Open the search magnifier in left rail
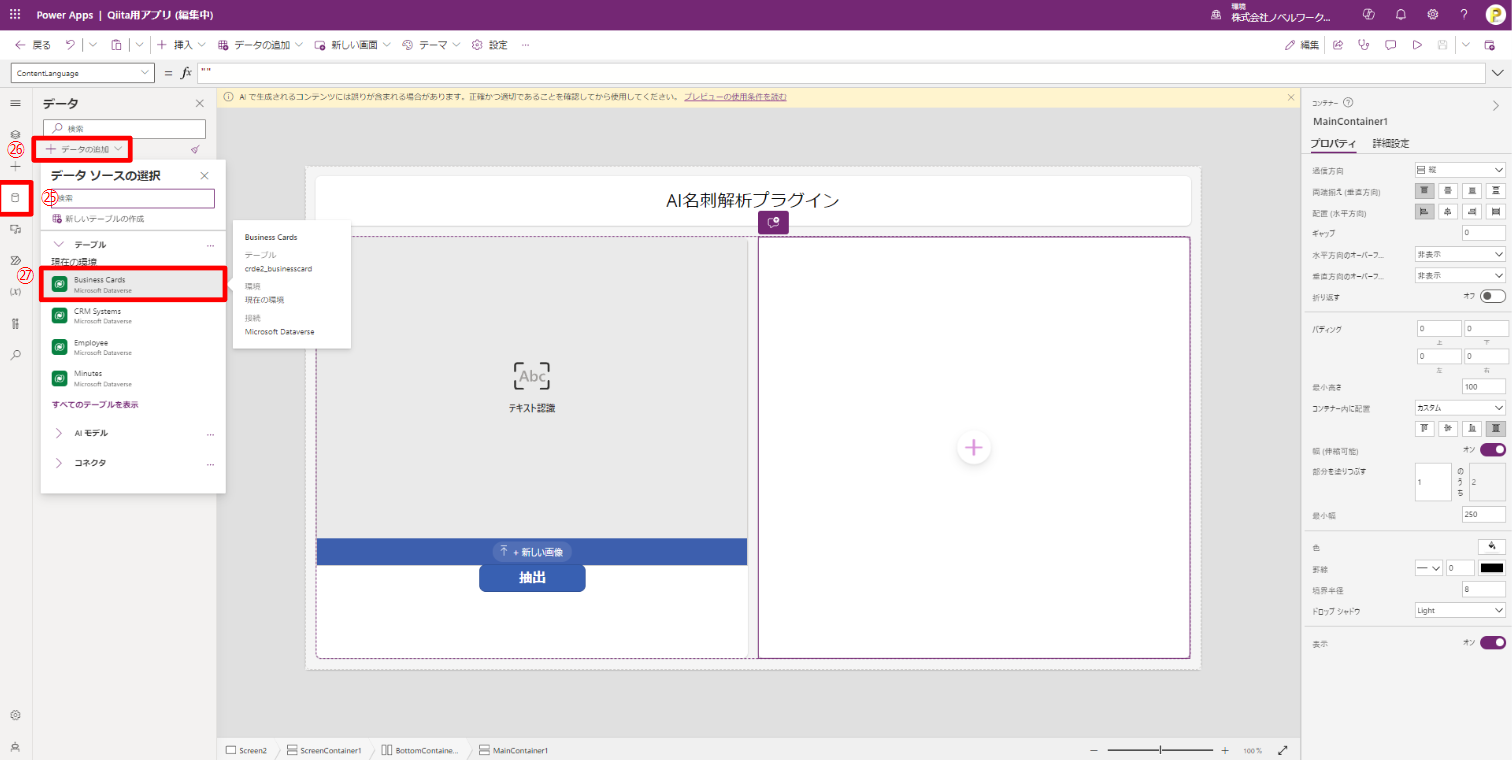This screenshot has height=760, width=1512. pyautogui.click(x=15, y=354)
